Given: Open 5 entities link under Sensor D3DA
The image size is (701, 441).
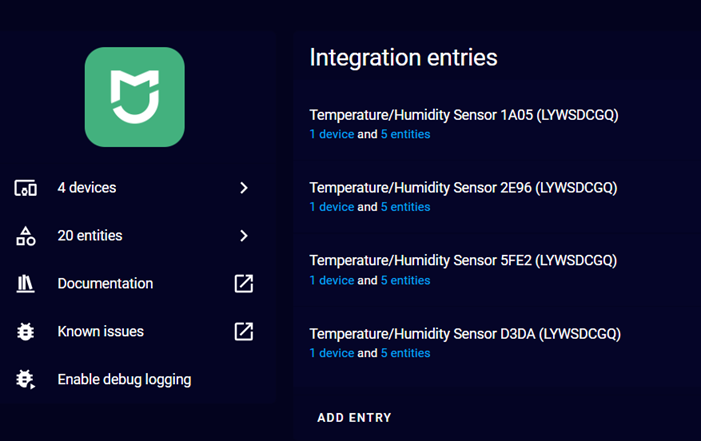Looking at the screenshot, I should point(405,353).
